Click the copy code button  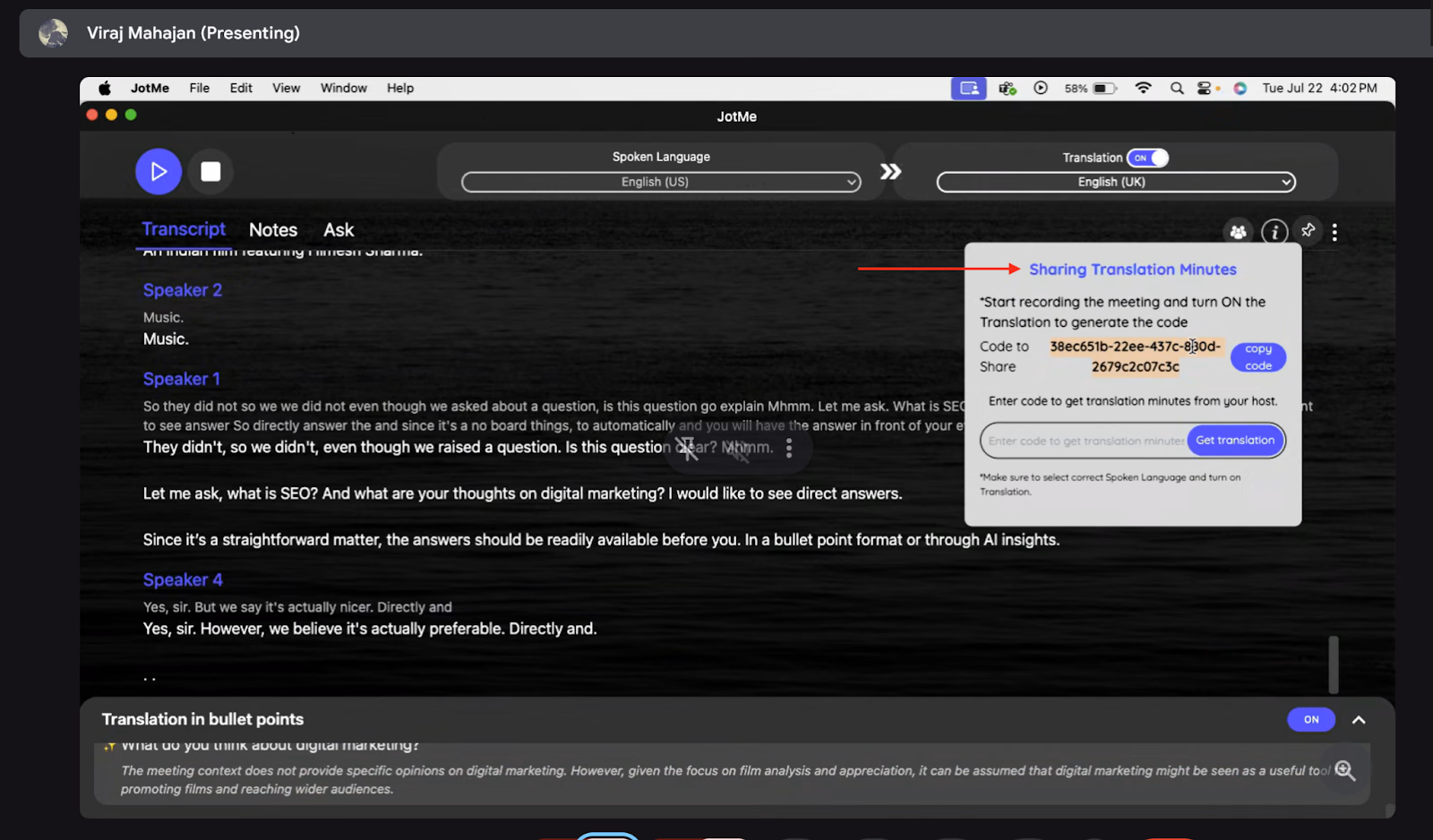point(1258,357)
